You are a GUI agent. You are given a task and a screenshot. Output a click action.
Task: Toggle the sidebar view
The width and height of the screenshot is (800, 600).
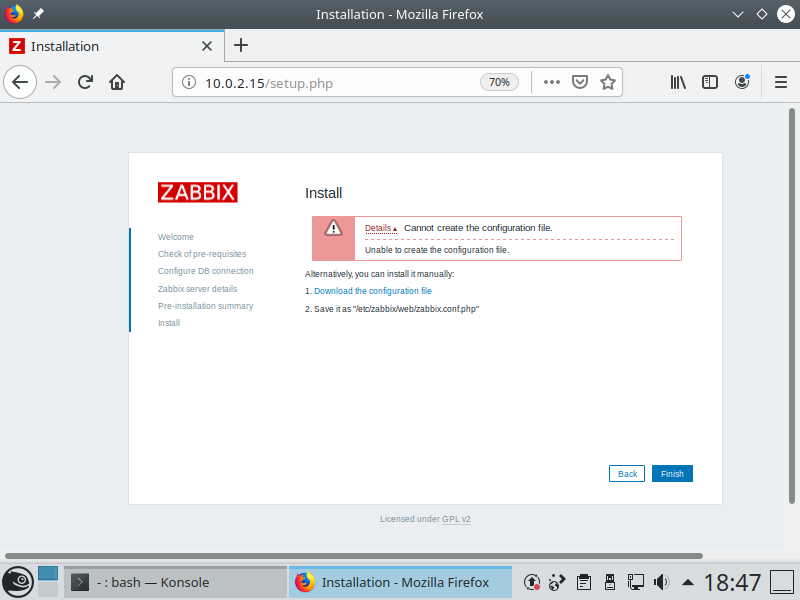(710, 82)
